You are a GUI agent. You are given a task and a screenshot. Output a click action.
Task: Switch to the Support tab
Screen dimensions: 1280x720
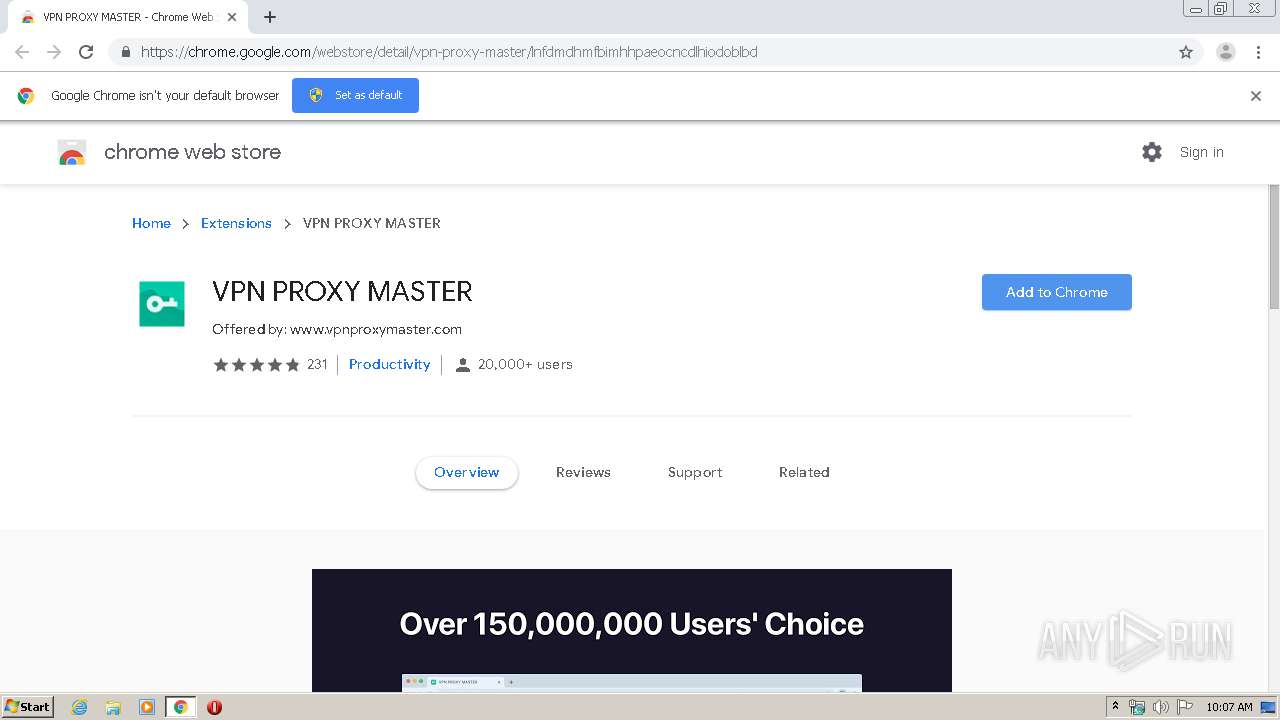(695, 472)
